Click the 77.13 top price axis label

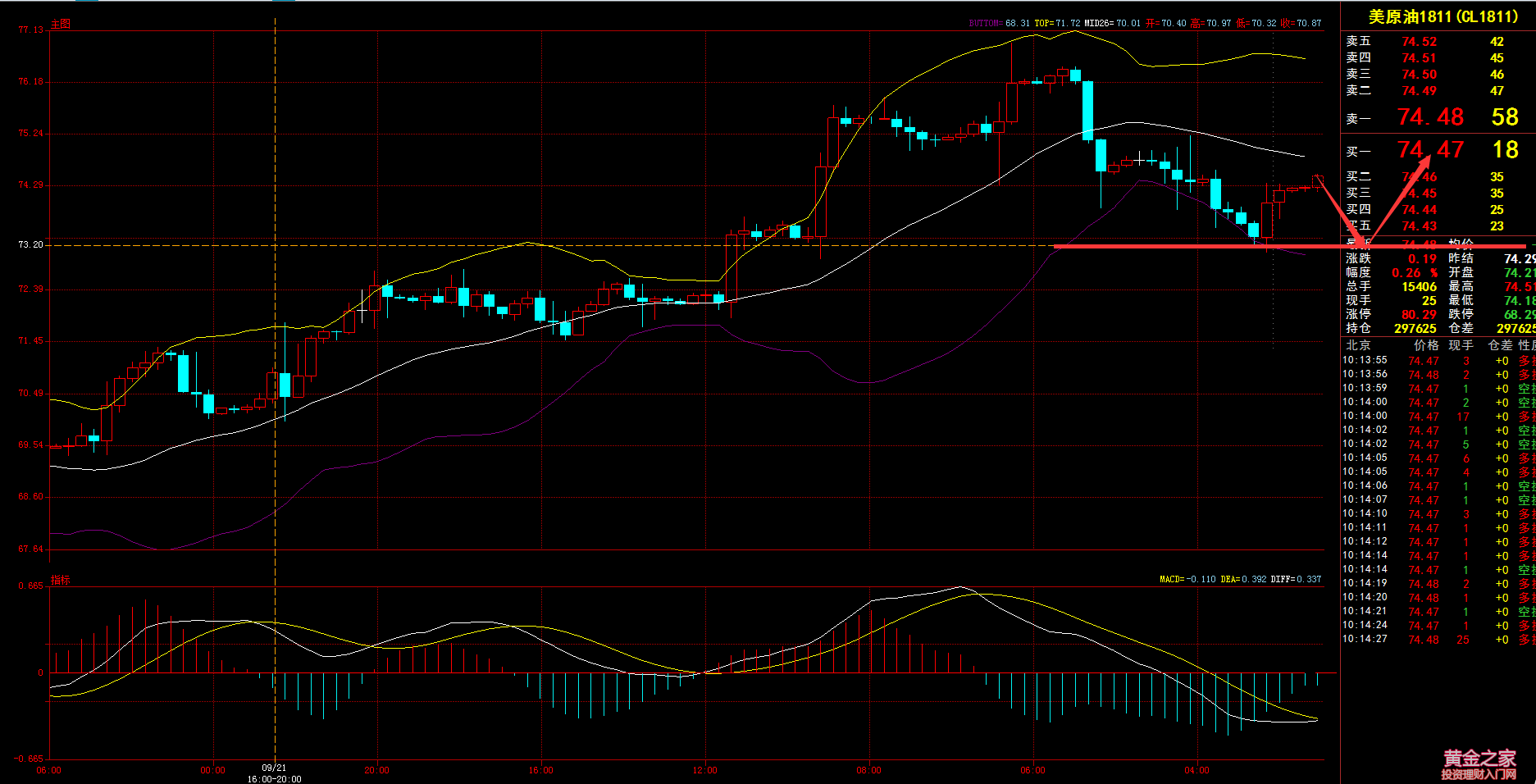pyautogui.click(x=30, y=30)
